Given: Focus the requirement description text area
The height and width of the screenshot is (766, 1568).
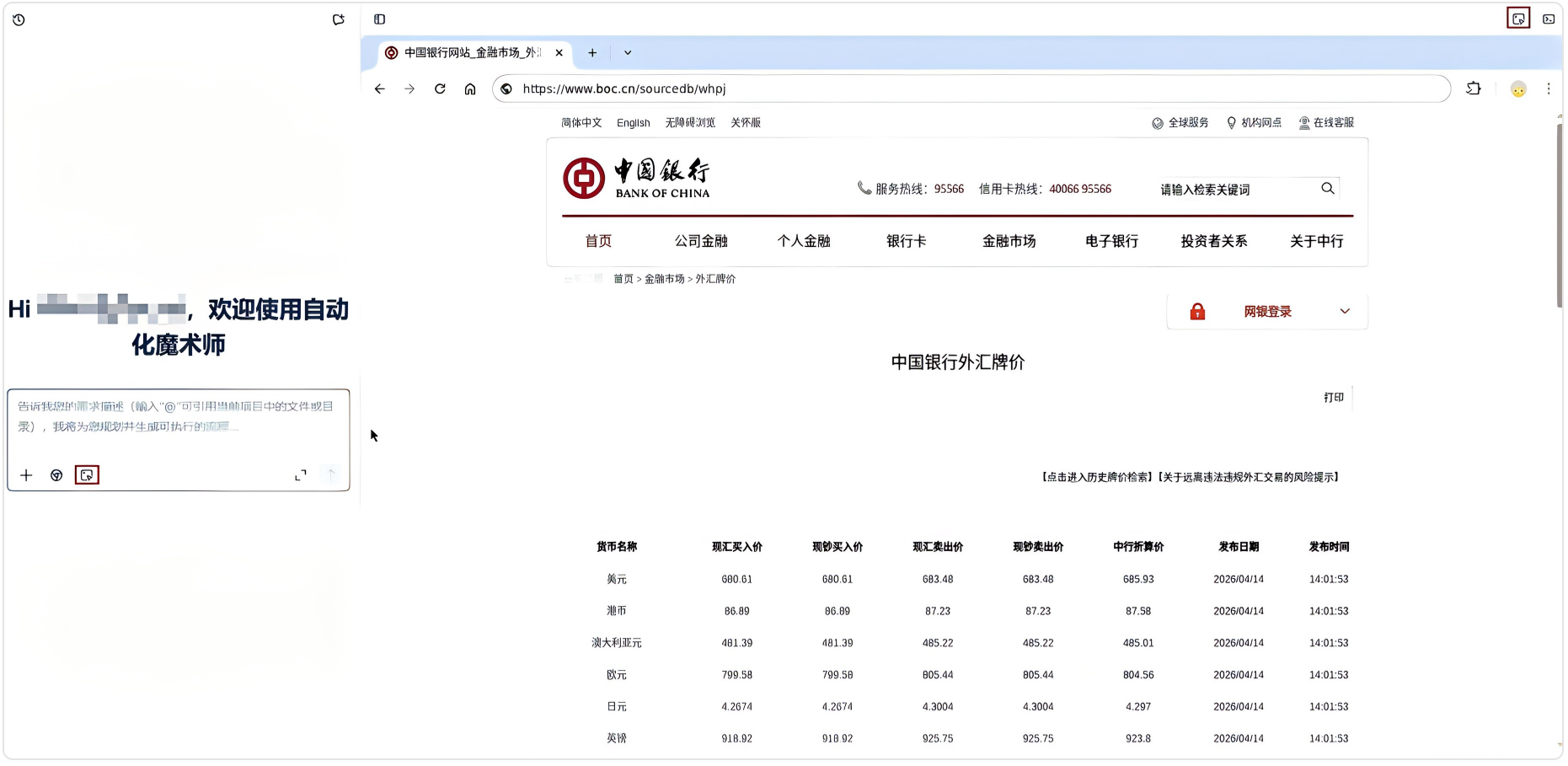Looking at the screenshot, I should [177, 416].
